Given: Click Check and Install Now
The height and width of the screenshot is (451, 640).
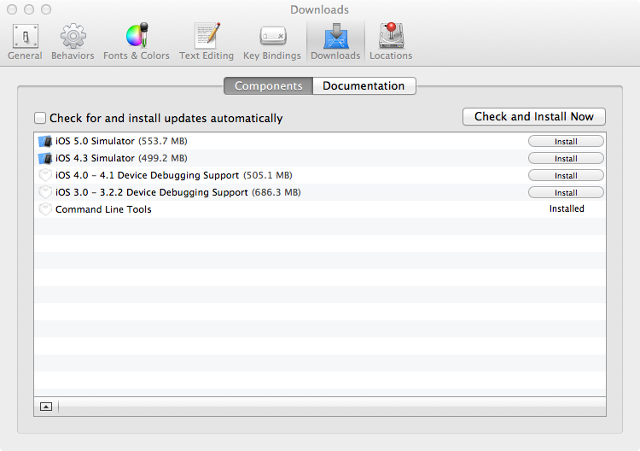Looking at the screenshot, I should [x=534, y=117].
